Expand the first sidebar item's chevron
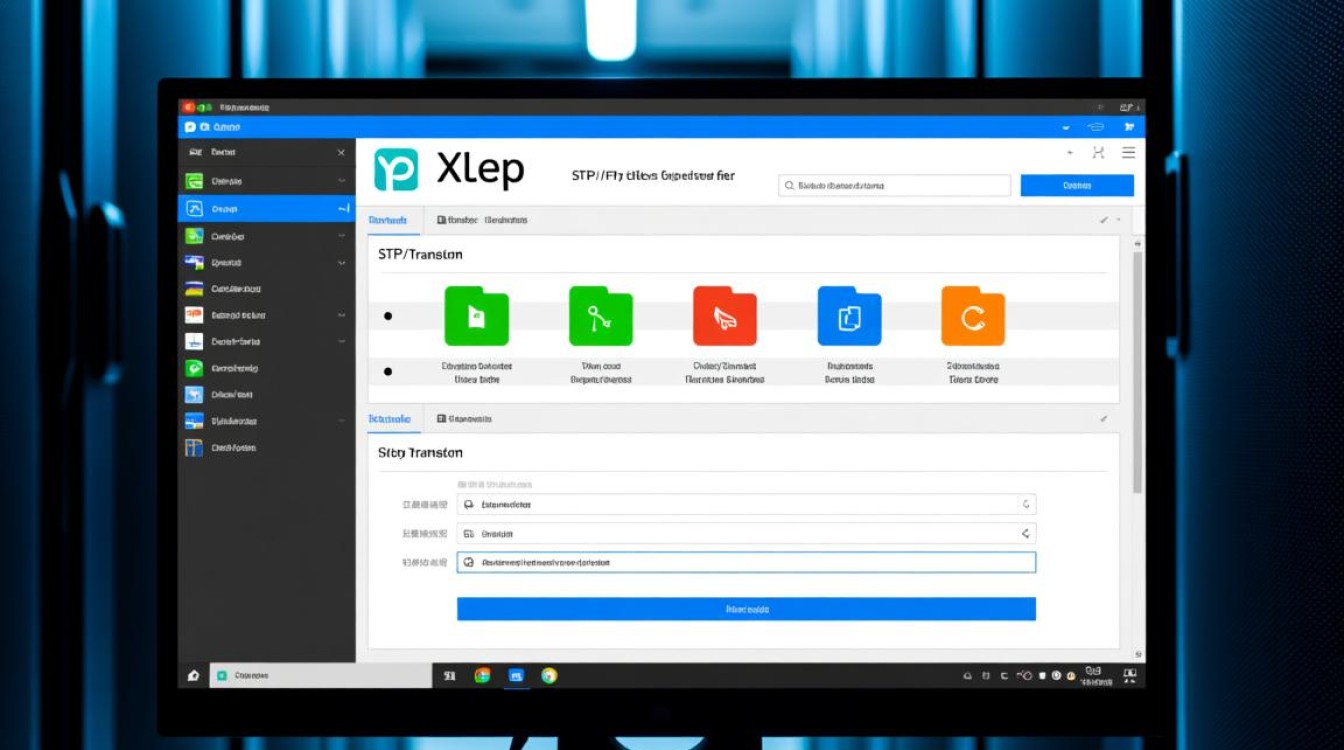Viewport: 1344px width, 750px height. point(341,181)
